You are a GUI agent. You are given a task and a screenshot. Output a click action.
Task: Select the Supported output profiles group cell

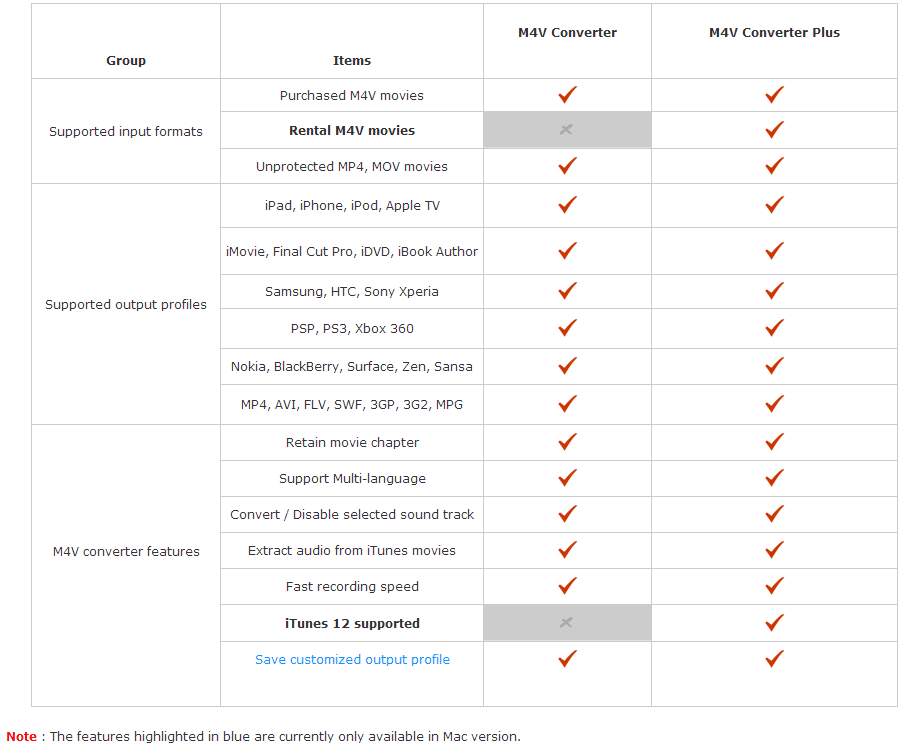[125, 304]
